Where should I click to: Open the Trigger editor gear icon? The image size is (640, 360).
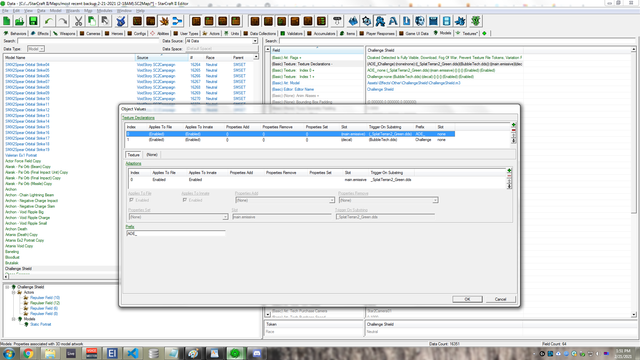(x=367, y=21)
